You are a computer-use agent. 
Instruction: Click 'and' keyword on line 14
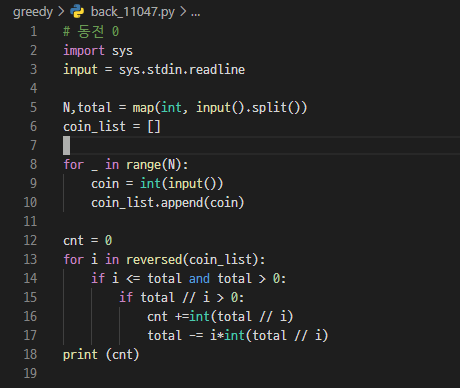click(x=199, y=279)
